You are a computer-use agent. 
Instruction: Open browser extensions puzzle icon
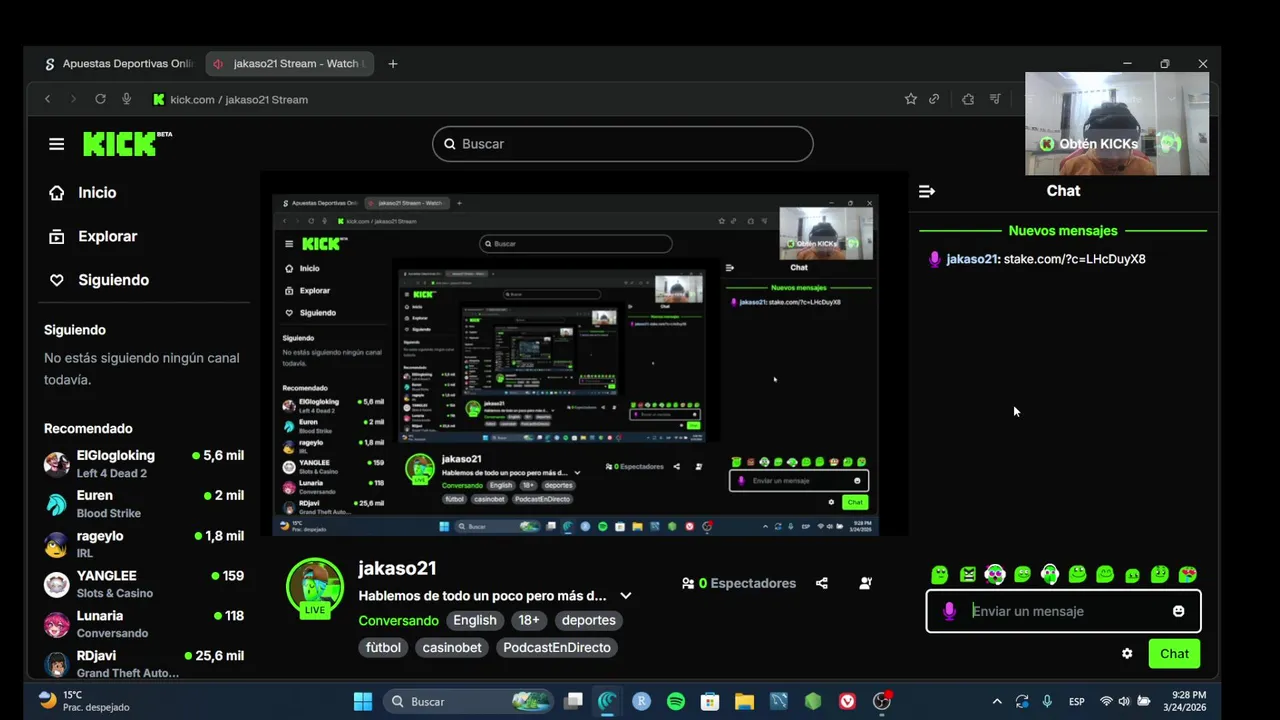click(968, 99)
